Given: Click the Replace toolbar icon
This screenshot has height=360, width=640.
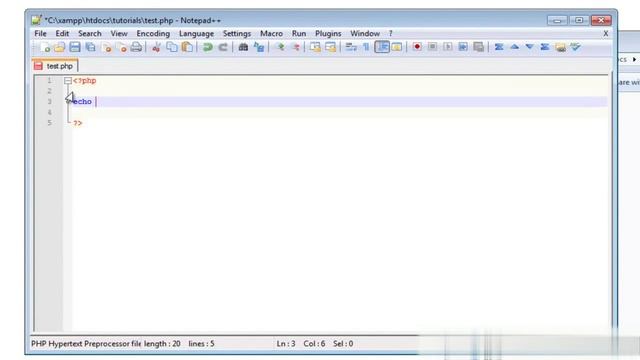Looking at the screenshot, I should (x=259, y=47).
